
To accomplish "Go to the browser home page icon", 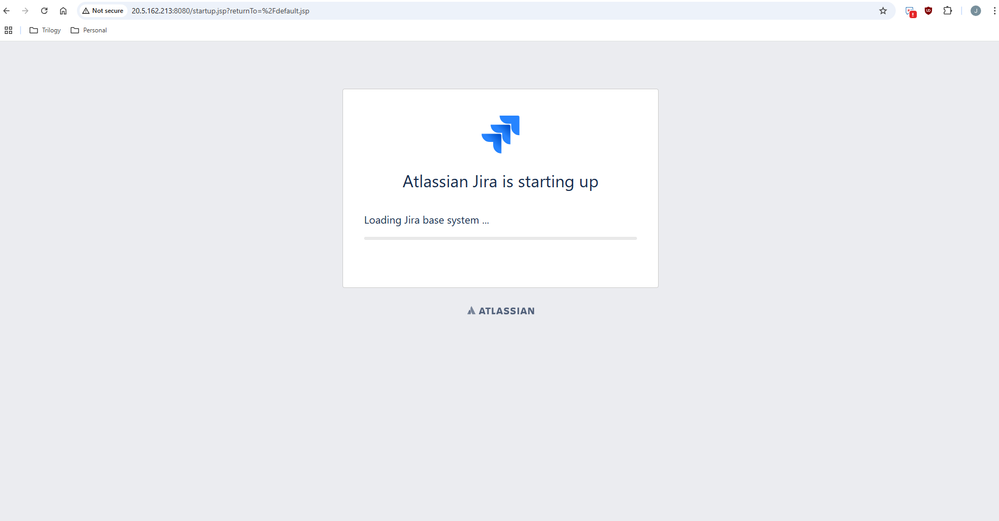I will tap(63, 11).
